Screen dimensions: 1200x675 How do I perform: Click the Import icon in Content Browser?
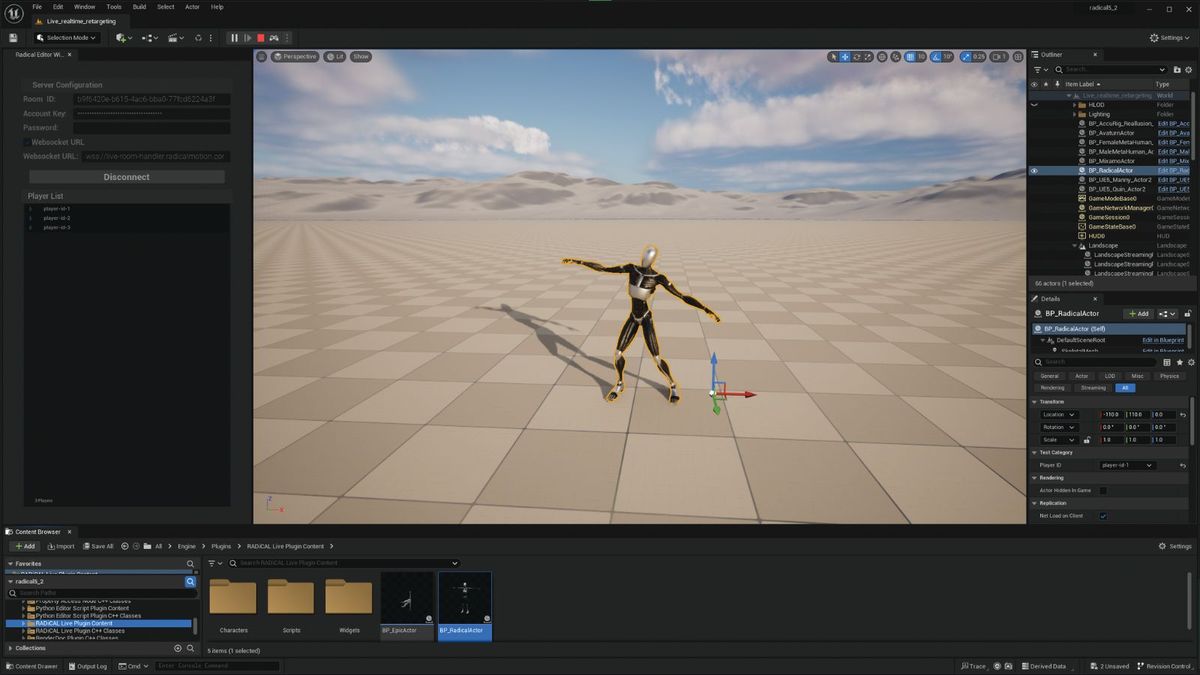click(62, 546)
